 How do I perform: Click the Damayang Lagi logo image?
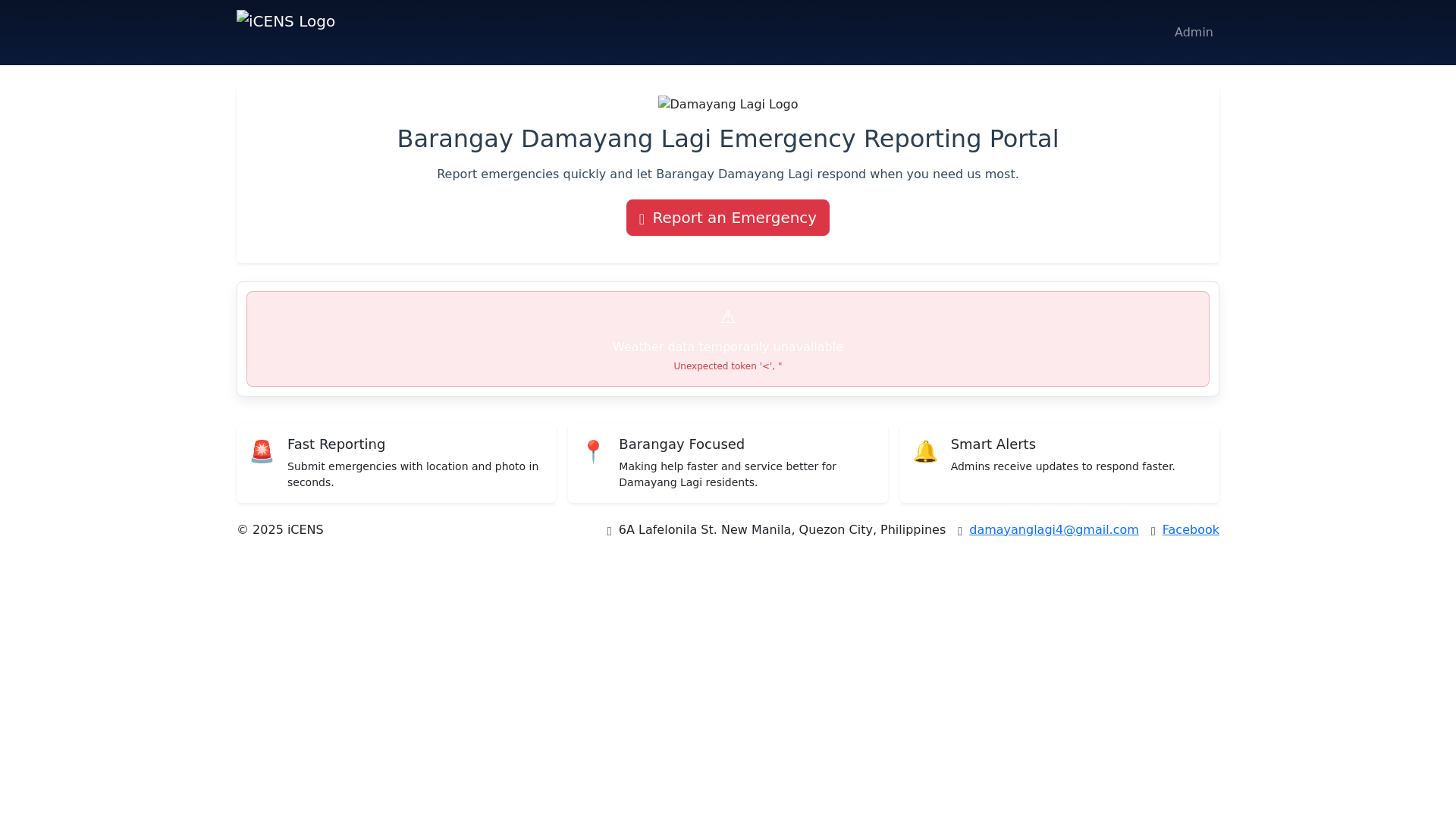click(727, 104)
